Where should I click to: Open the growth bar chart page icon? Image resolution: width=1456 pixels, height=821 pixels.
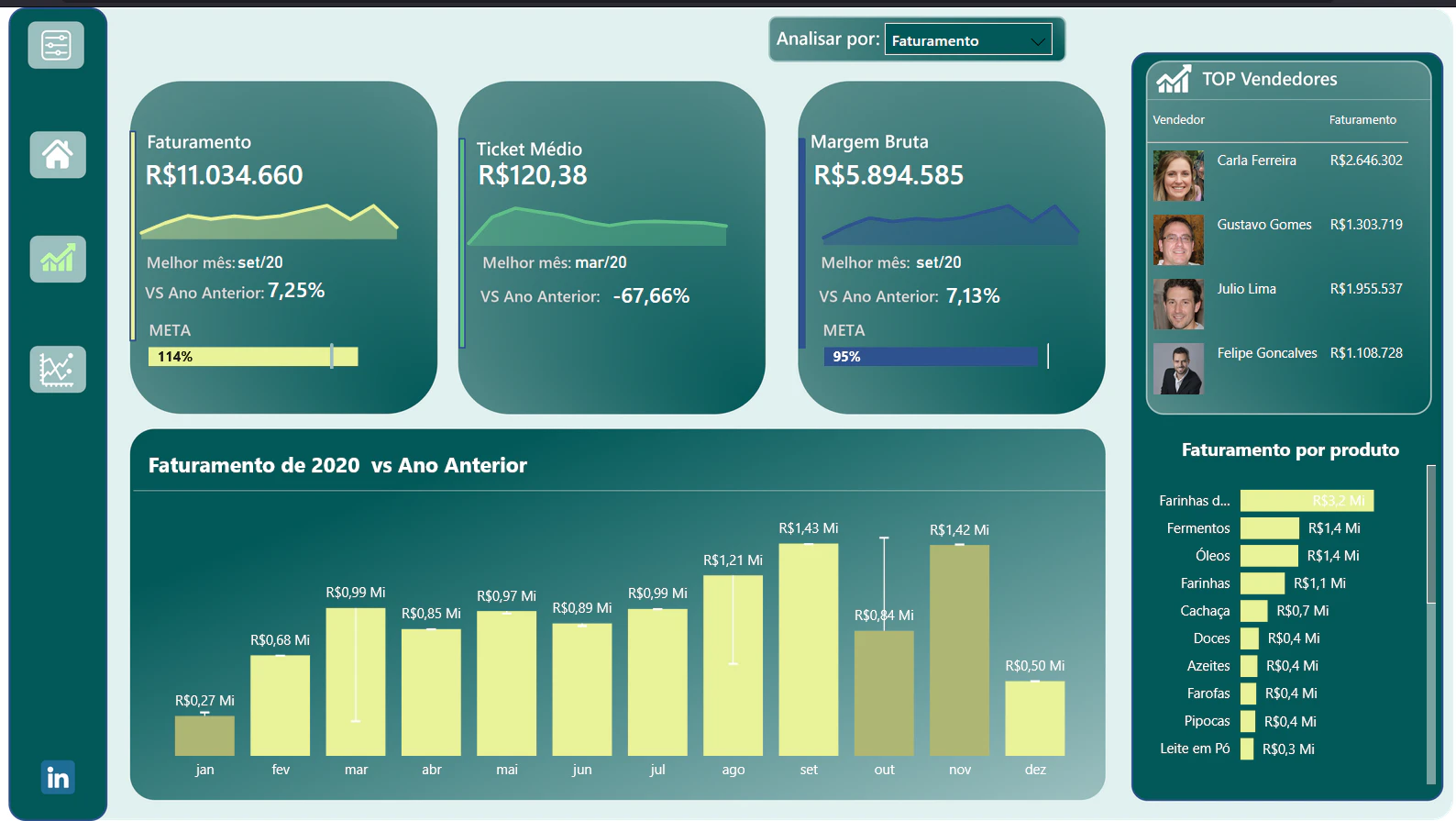[58, 259]
